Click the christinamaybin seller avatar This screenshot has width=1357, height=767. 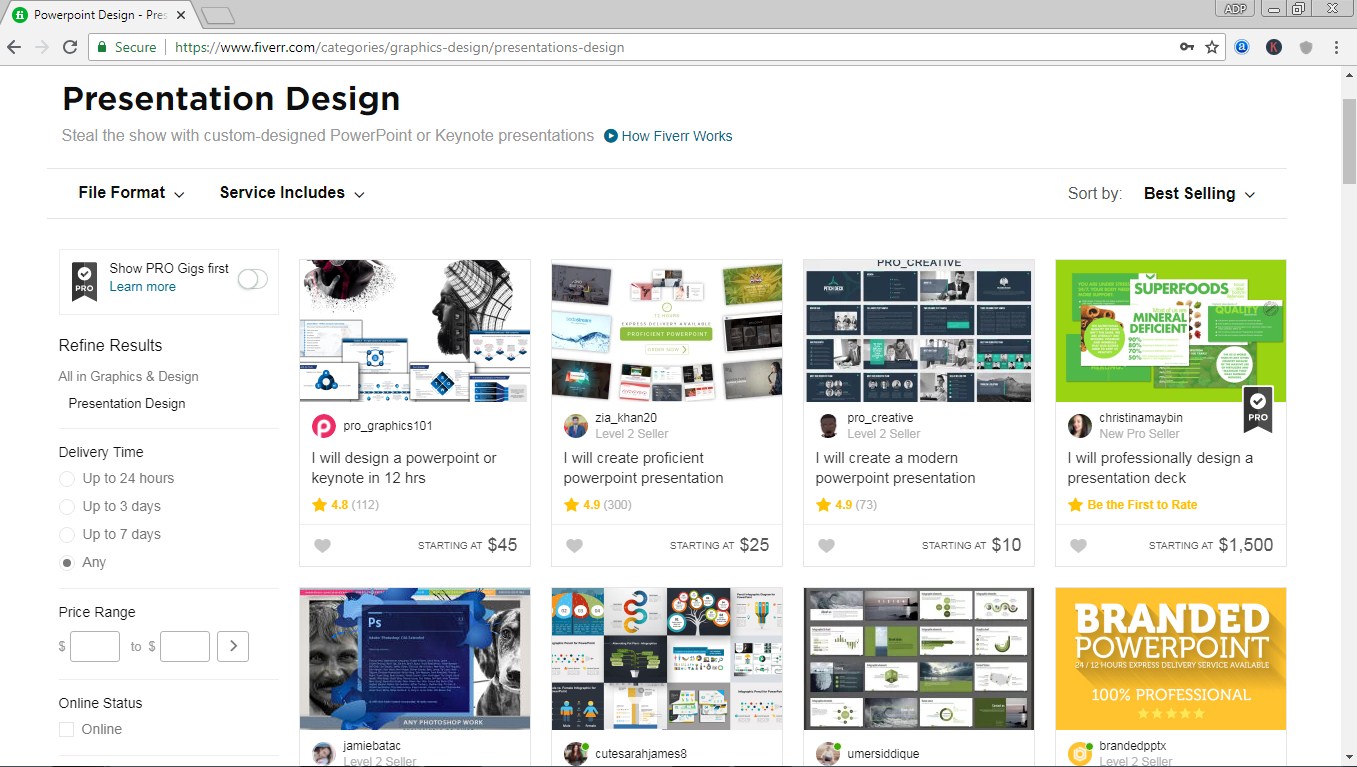point(1080,426)
